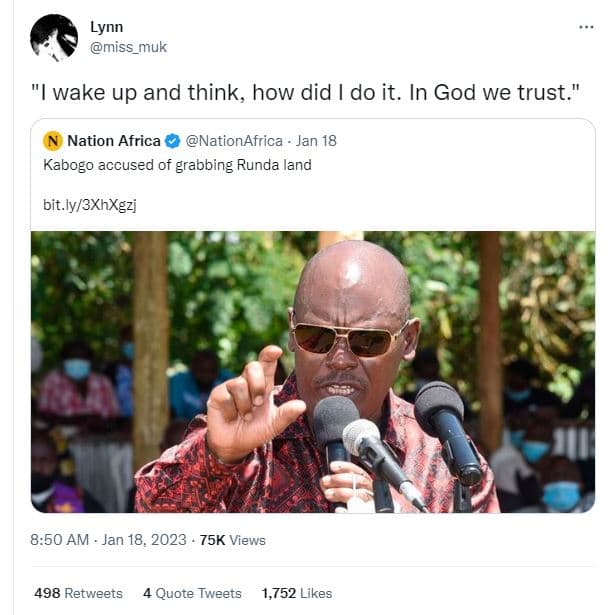This screenshot has width=612, height=615.
Task: Open the three-dot more options menu
Action: (586, 27)
